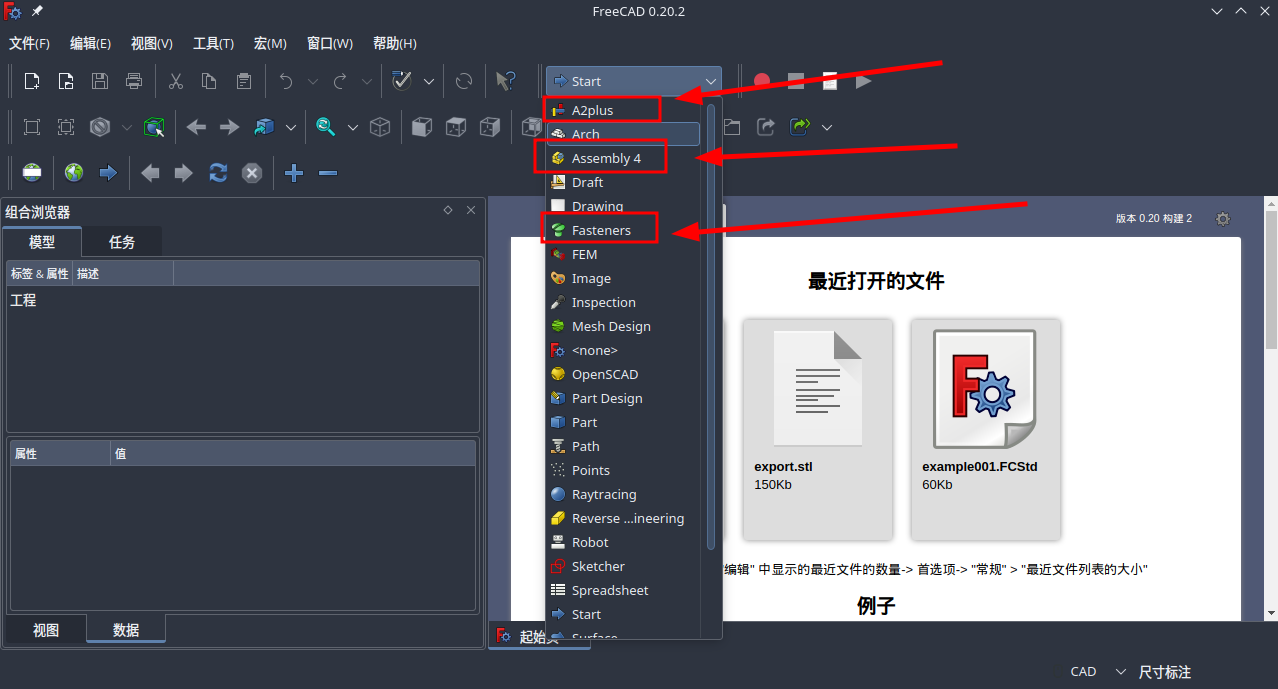
Task: Click the Open file toolbar icon
Action: click(x=66, y=81)
